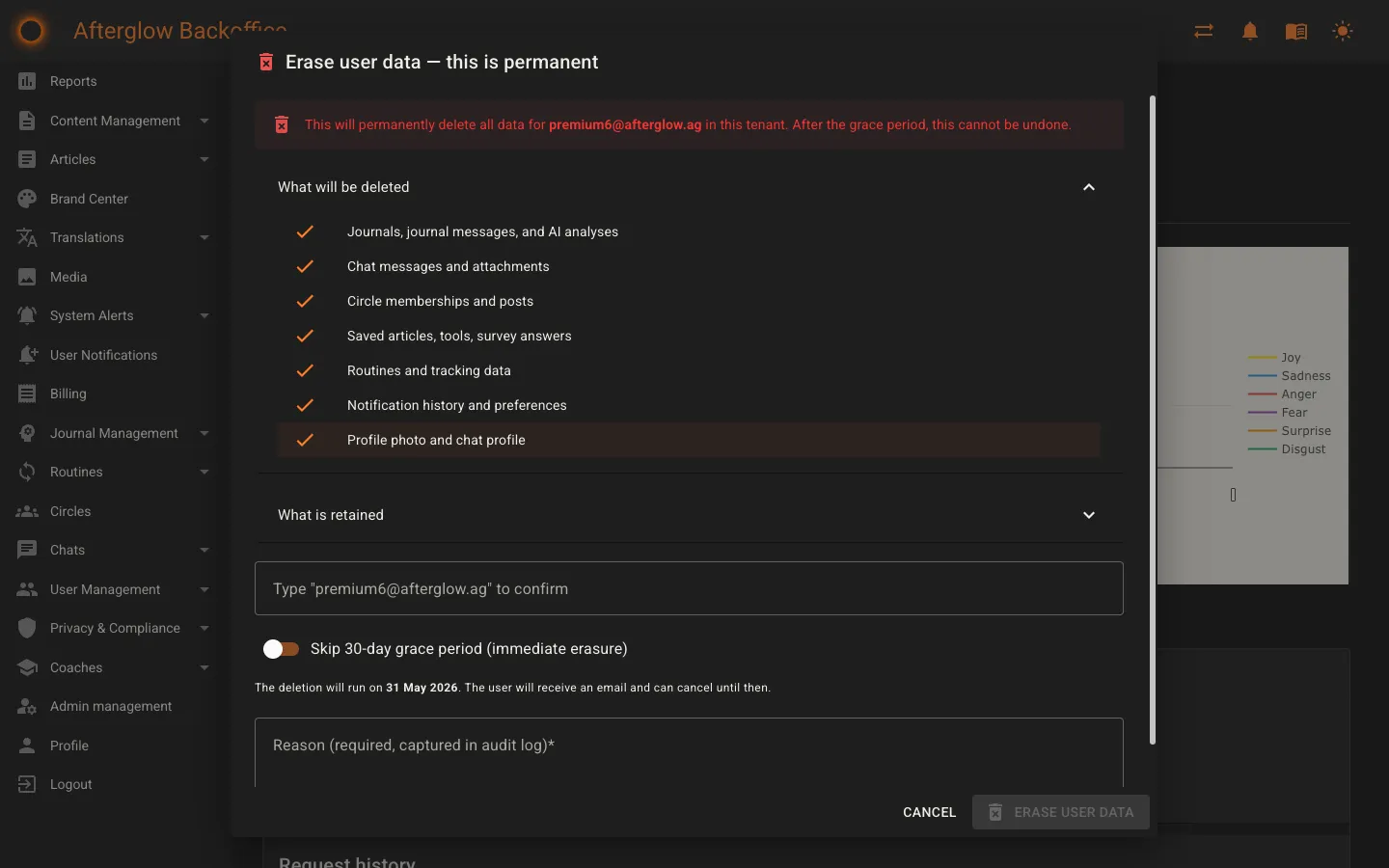Click the Privacy & Compliance shield icon
The height and width of the screenshot is (868, 1389).
(x=27, y=628)
